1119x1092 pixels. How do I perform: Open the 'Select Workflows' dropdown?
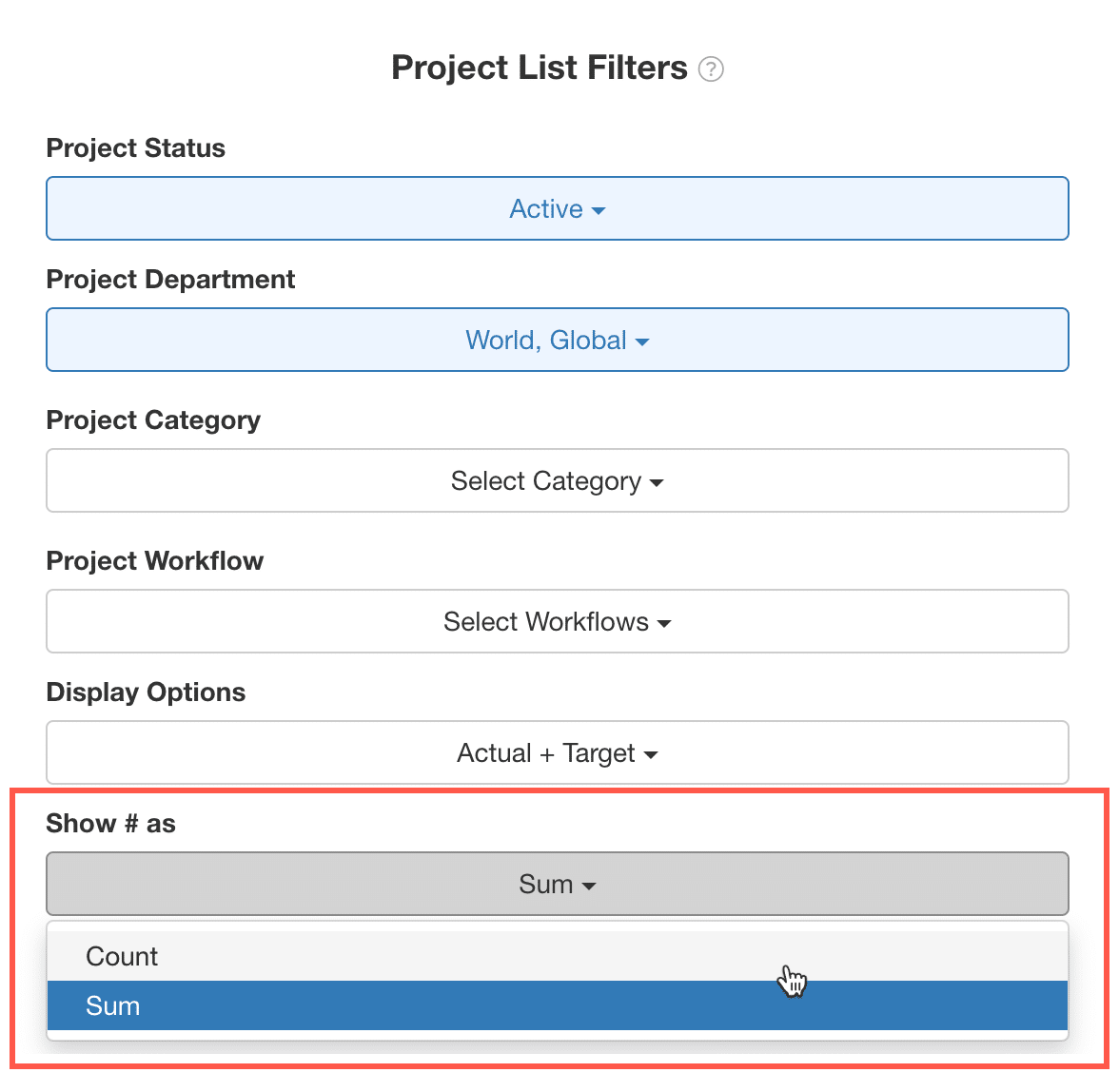(x=558, y=621)
